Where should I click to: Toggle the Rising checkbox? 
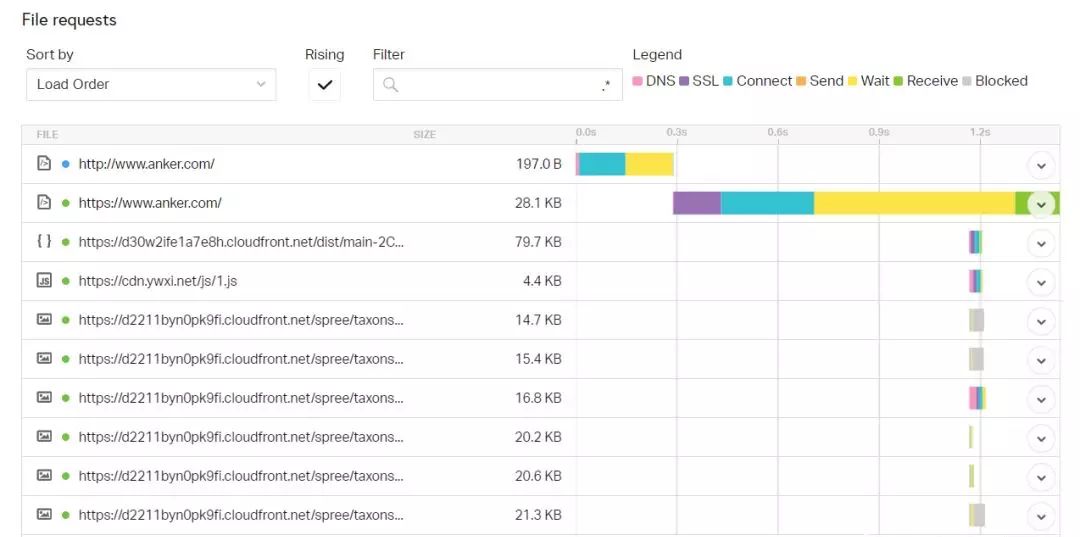click(x=324, y=85)
